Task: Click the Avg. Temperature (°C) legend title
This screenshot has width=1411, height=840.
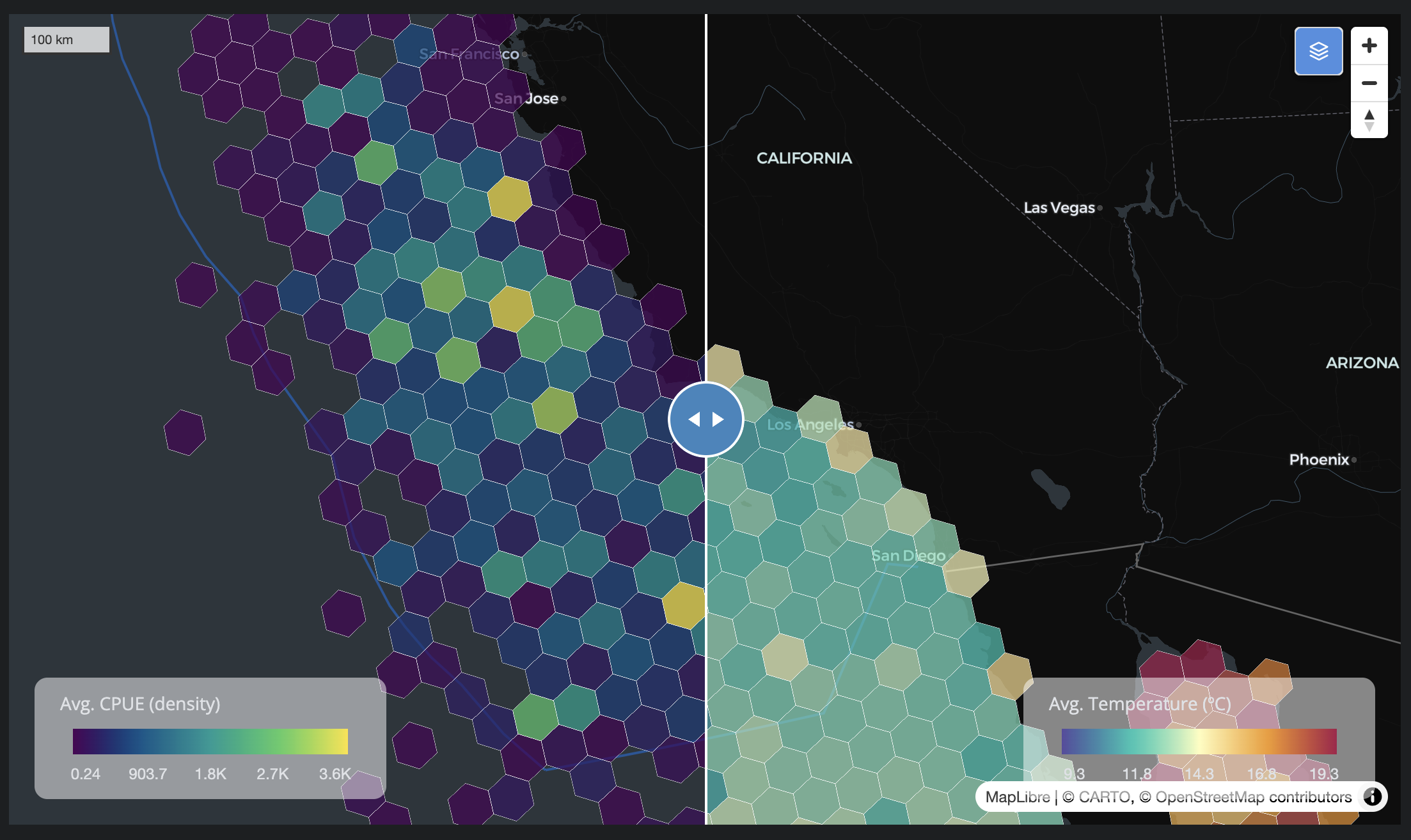Action: point(1140,704)
